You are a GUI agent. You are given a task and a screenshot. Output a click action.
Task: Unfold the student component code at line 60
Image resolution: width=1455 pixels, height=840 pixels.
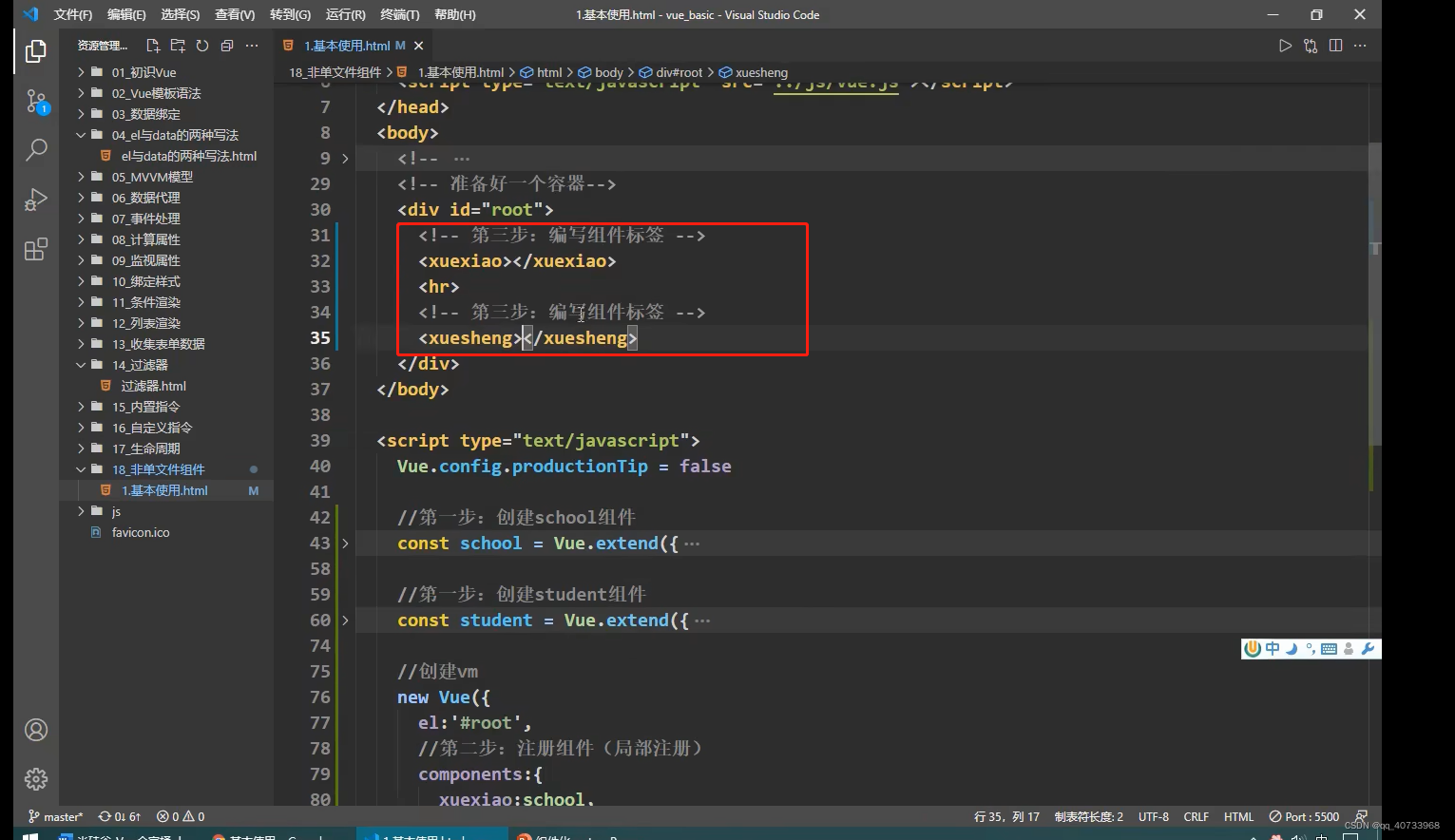pyautogui.click(x=345, y=620)
